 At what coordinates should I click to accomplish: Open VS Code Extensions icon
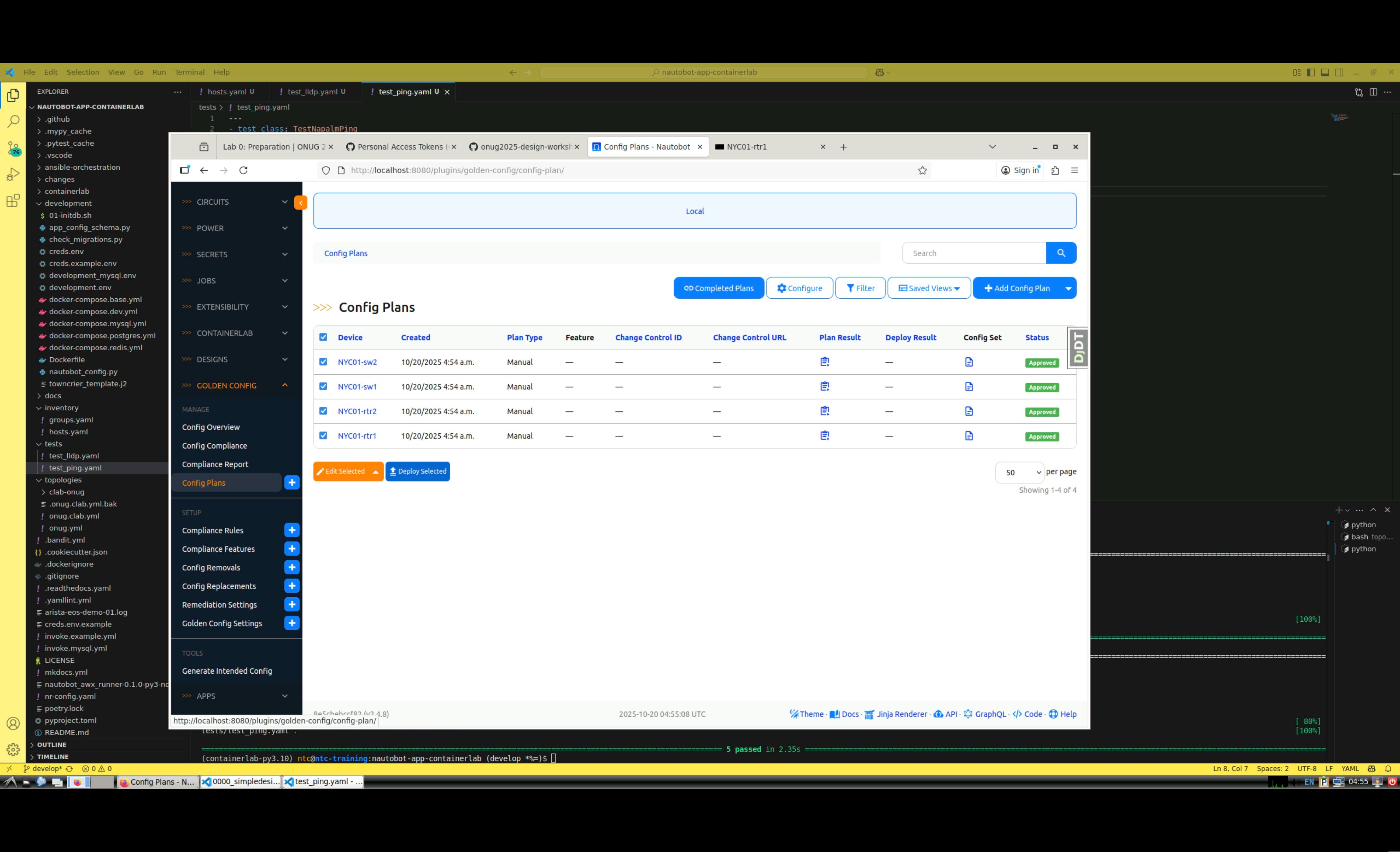point(13,200)
